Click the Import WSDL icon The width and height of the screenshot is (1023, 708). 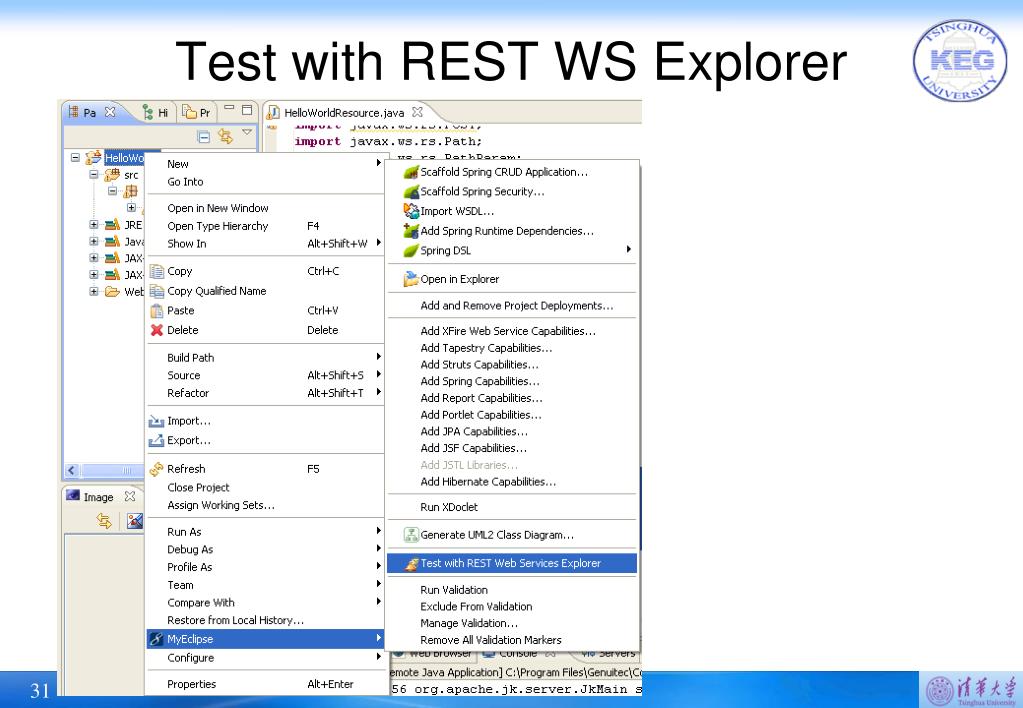pos(410,211)
